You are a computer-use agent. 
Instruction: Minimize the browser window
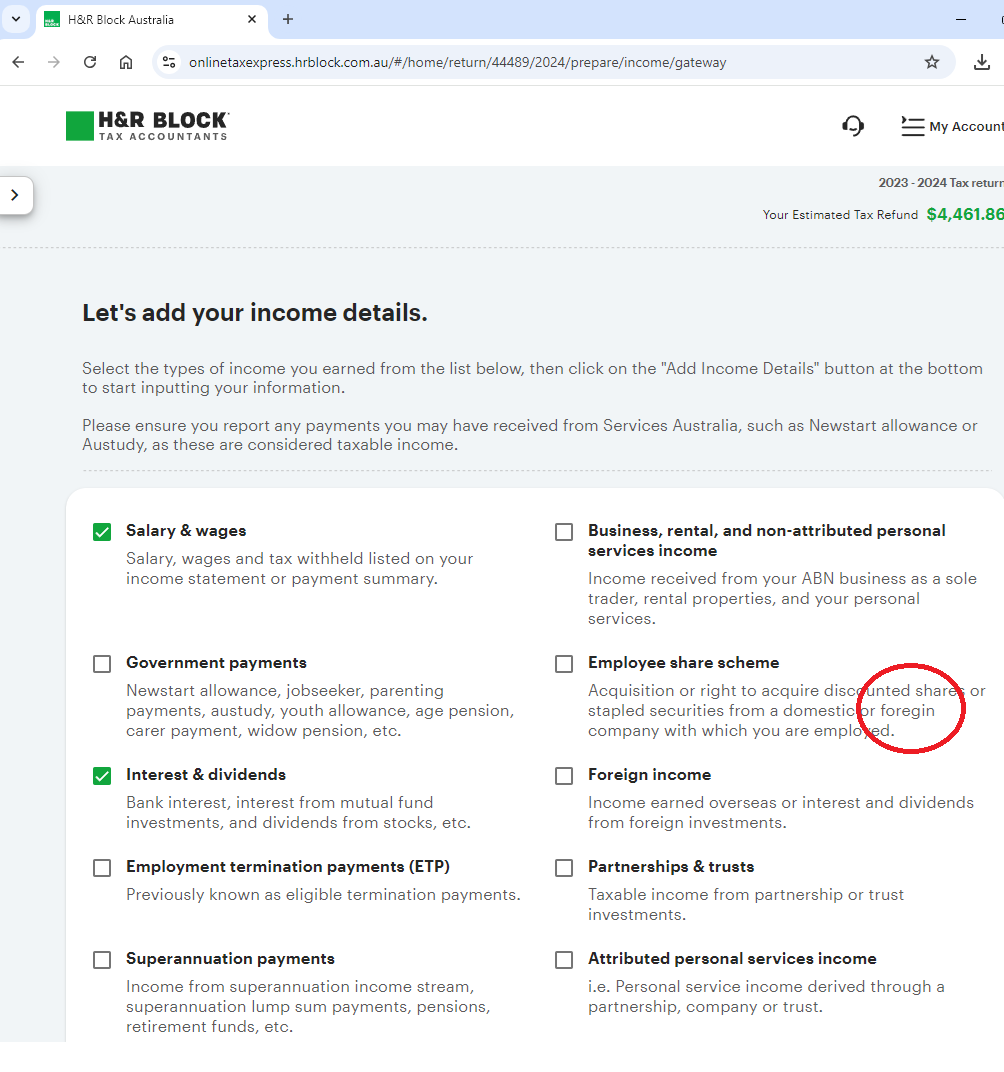[960, 20]
